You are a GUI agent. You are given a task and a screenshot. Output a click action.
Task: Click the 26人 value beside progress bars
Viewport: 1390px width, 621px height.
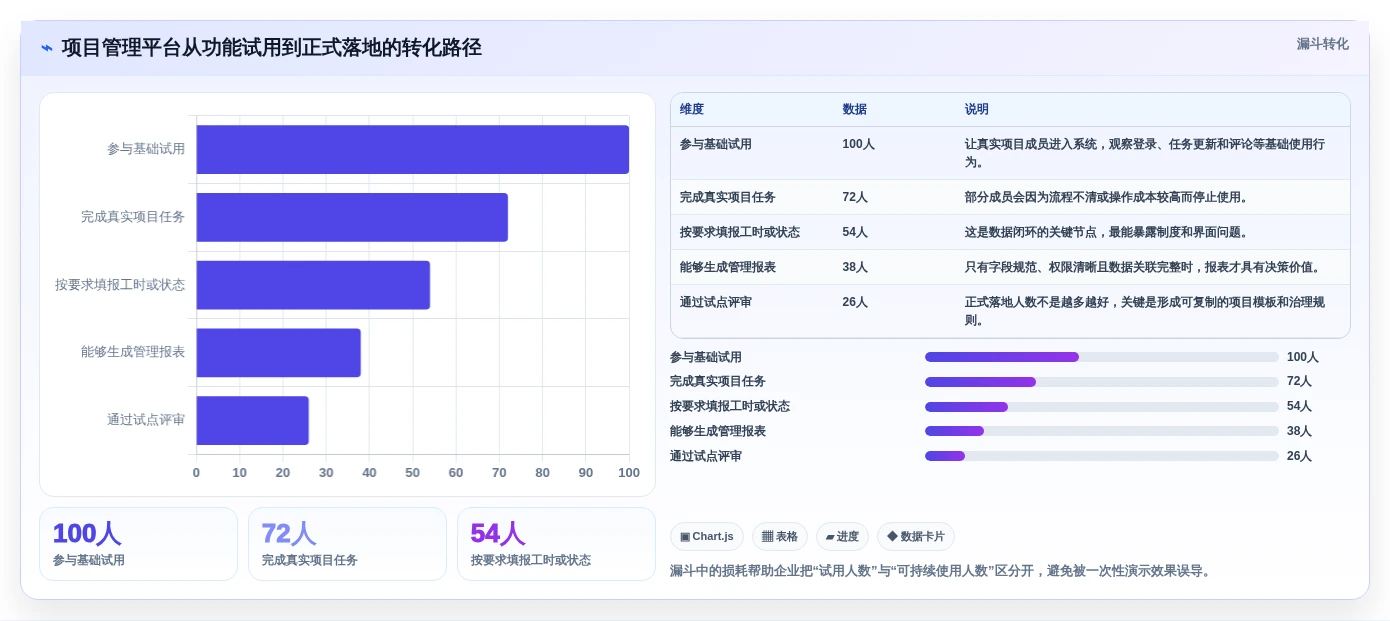point(1300,456)
